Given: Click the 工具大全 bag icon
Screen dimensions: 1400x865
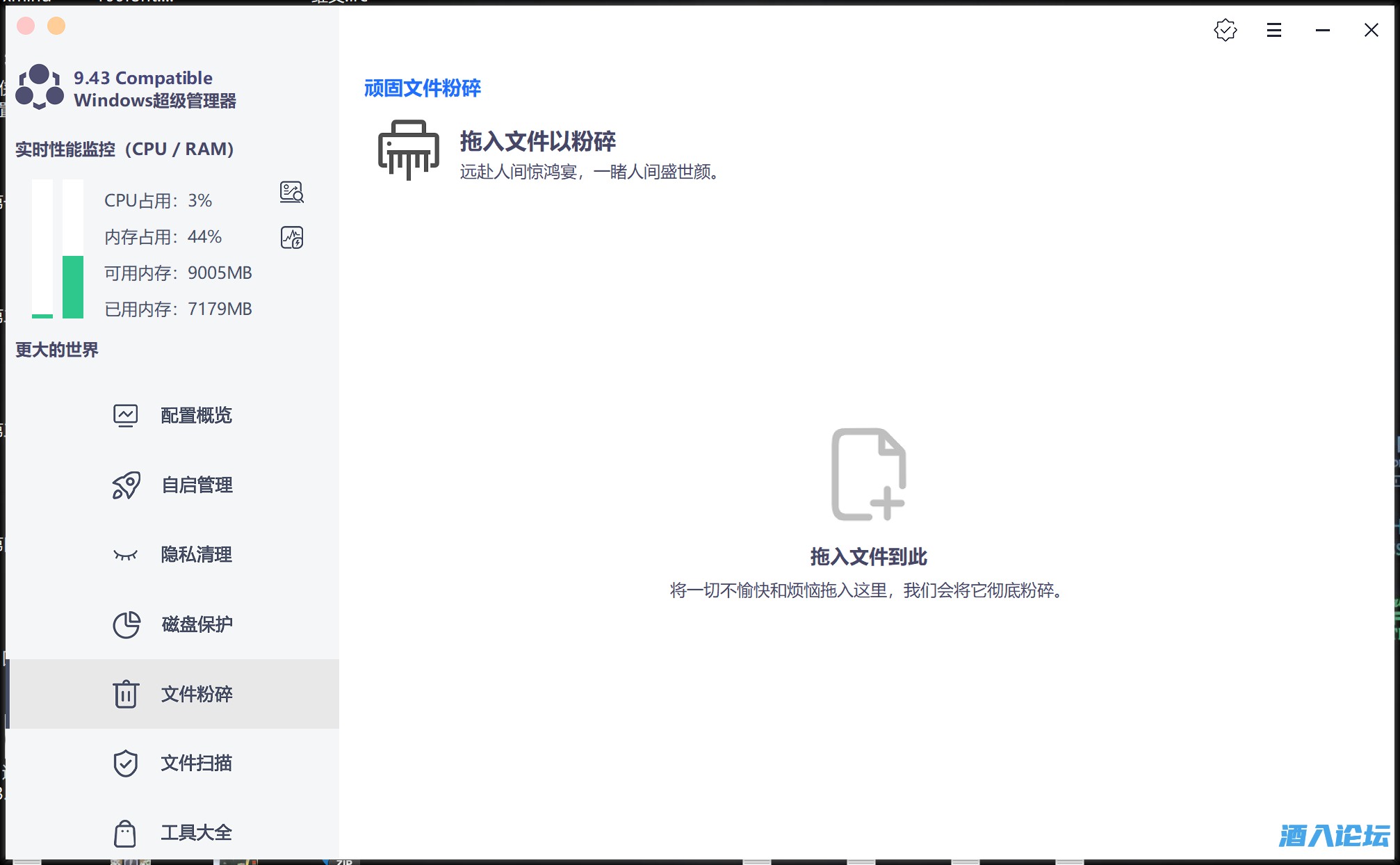Looking at the screenshot, I should pos(126,833).
